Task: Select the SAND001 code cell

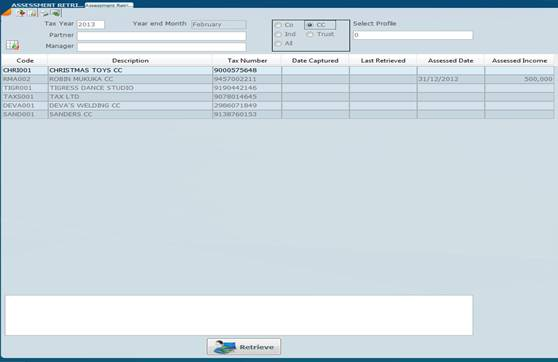Action: (25, 114)
